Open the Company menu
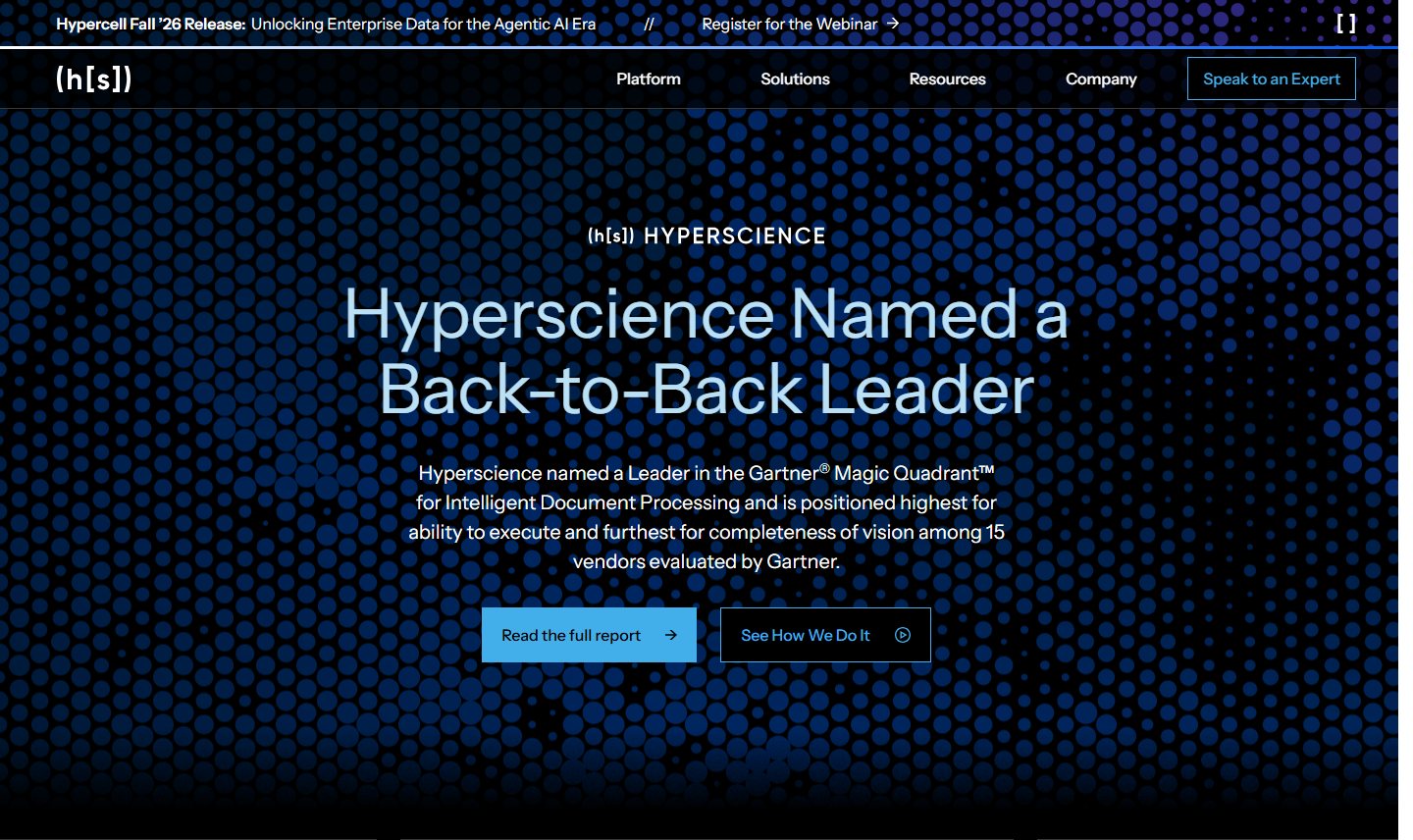Viewport: 1413px width, 840px height. 1101,79
